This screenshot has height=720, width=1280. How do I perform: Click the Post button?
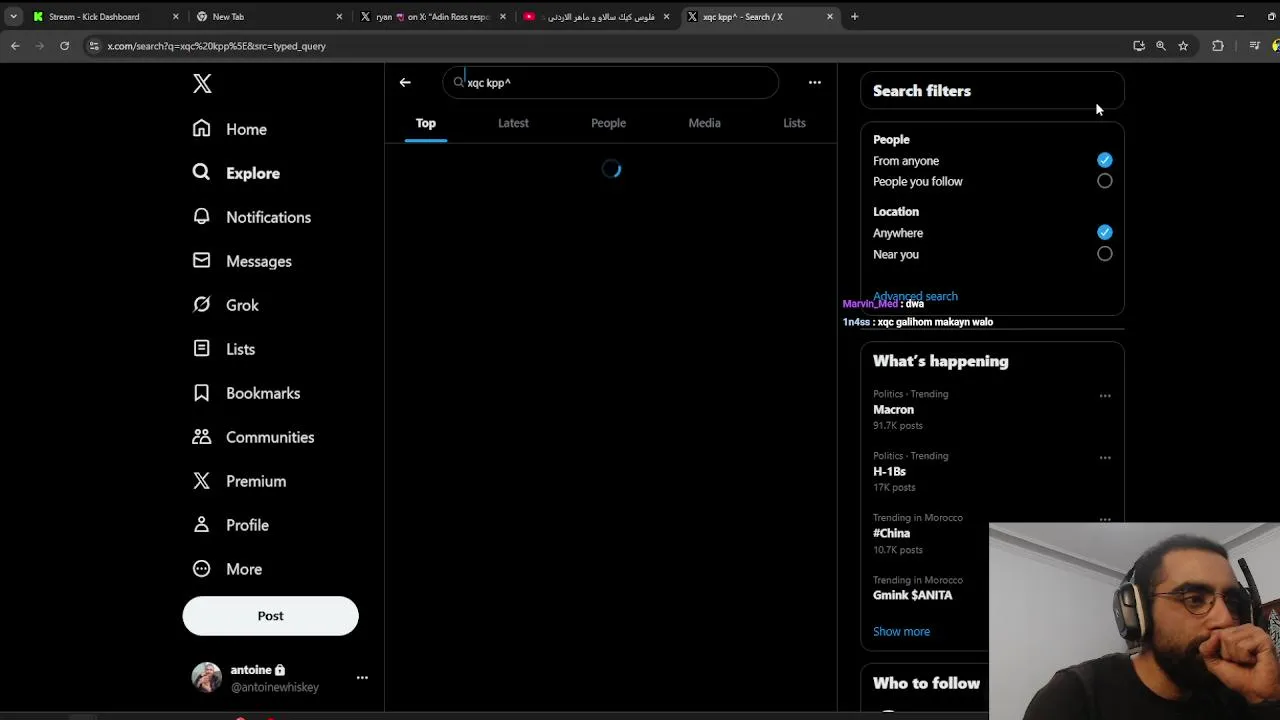(x=270, y=616)
